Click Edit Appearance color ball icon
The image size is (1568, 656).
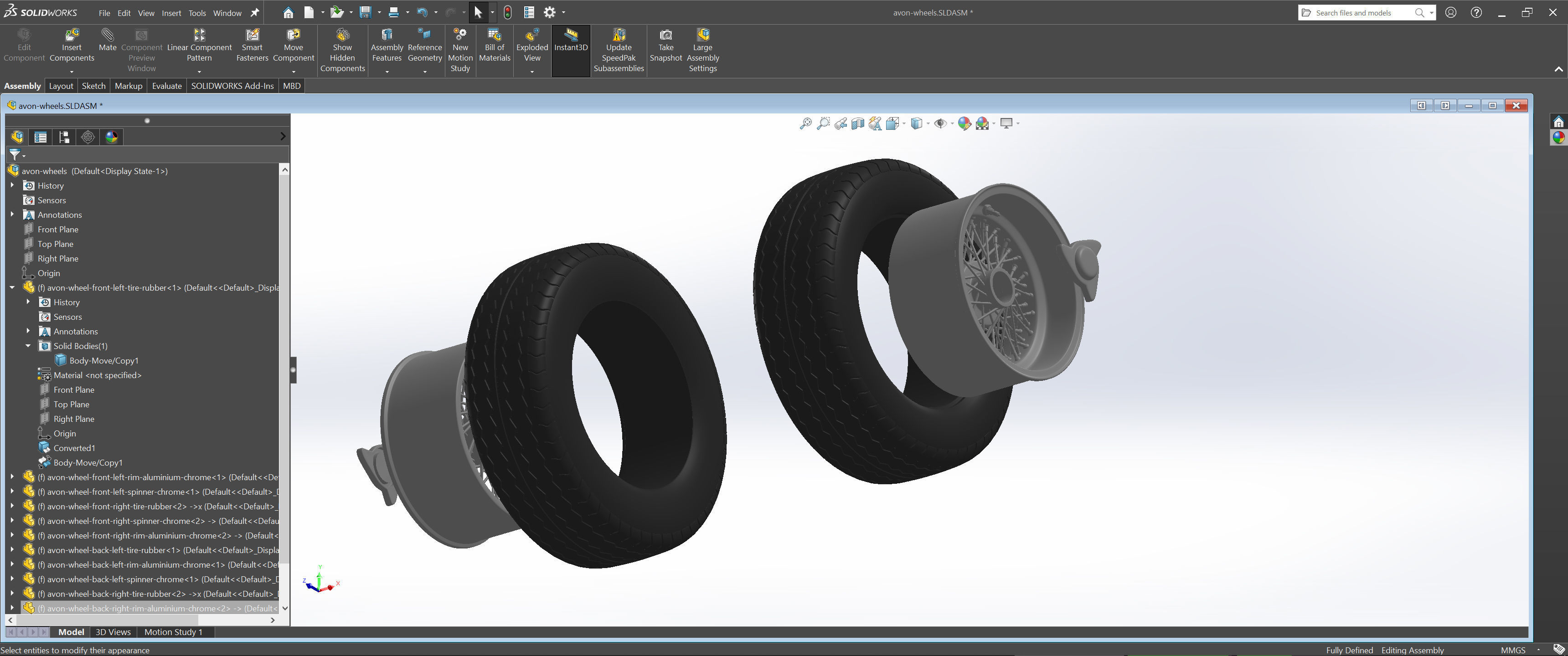pos(964,123)
